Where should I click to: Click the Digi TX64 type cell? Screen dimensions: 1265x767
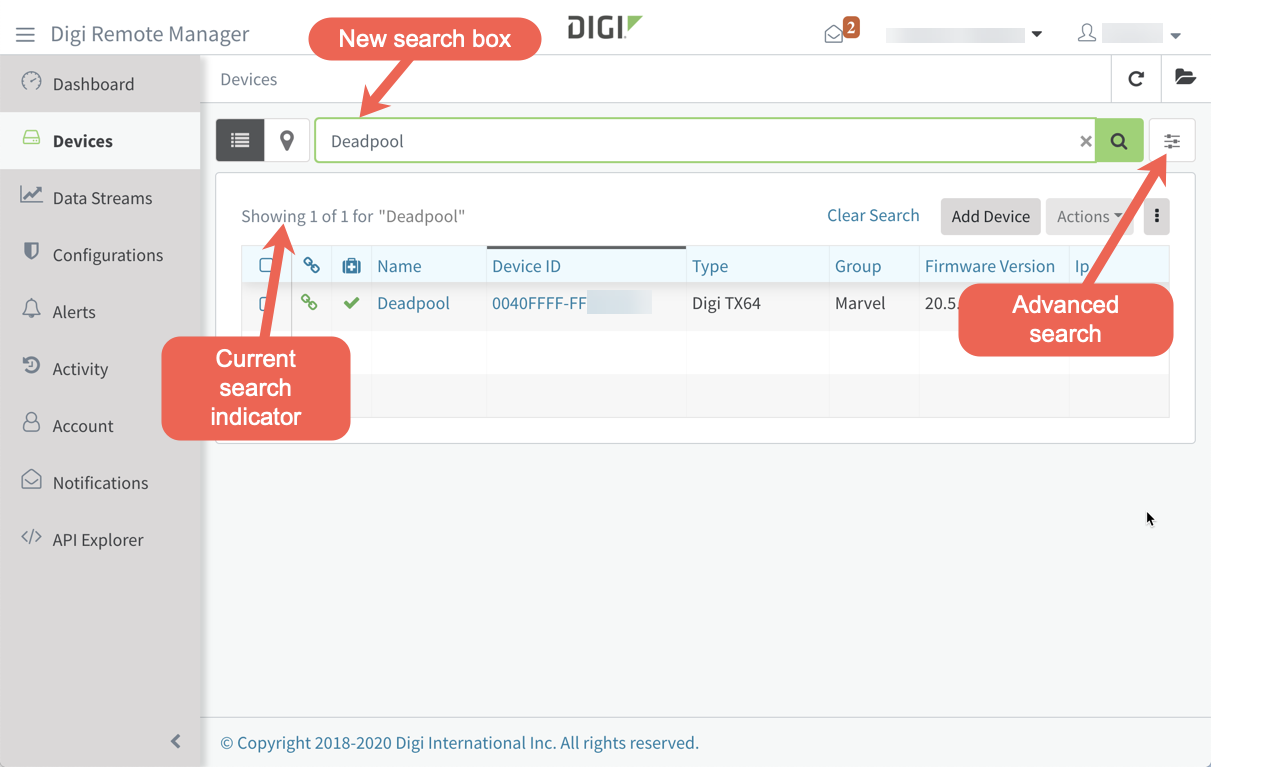(x=726, y=303)
